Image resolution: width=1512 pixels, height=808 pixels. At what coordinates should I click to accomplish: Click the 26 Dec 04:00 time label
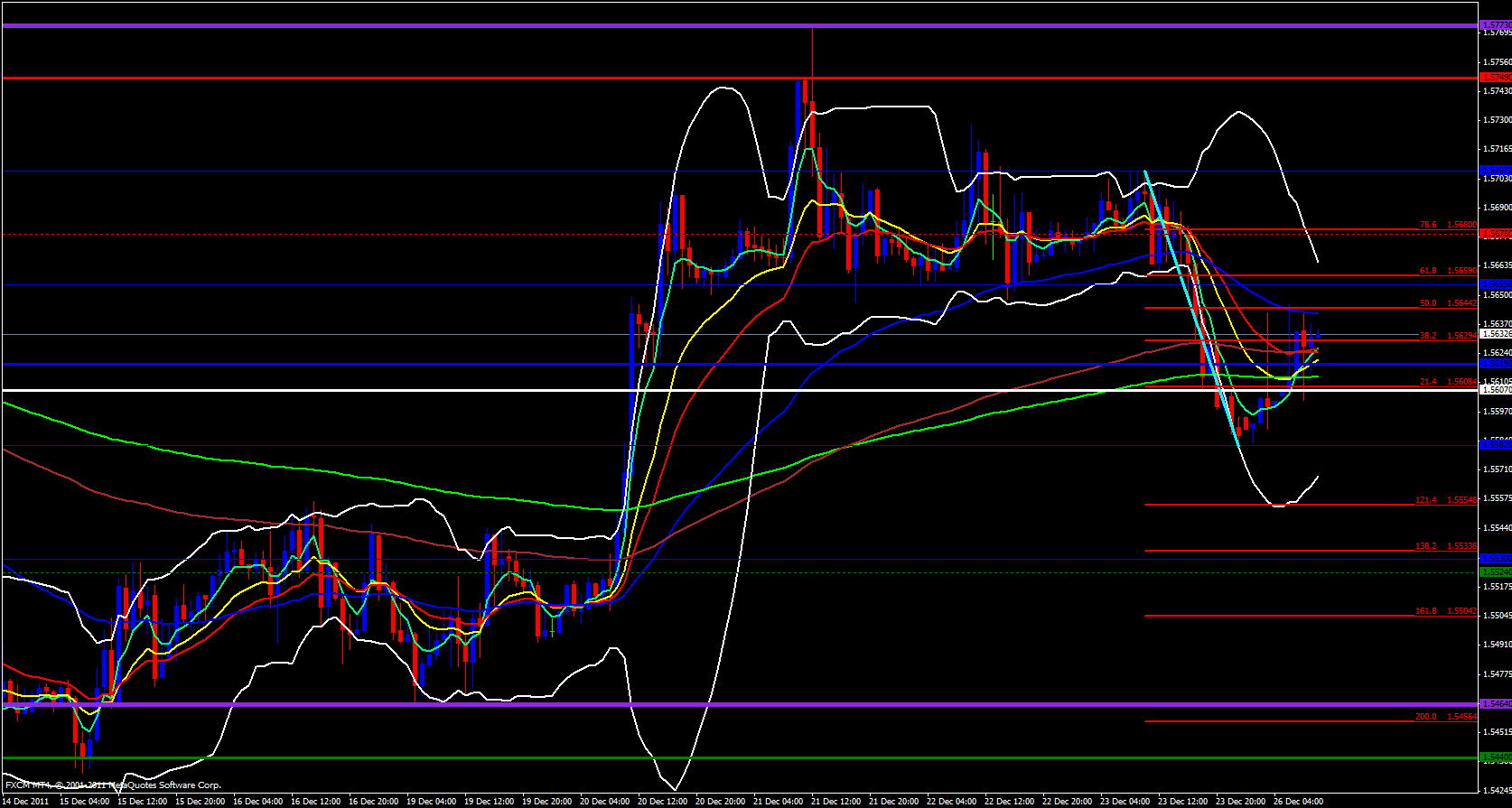pos(1298,802)
